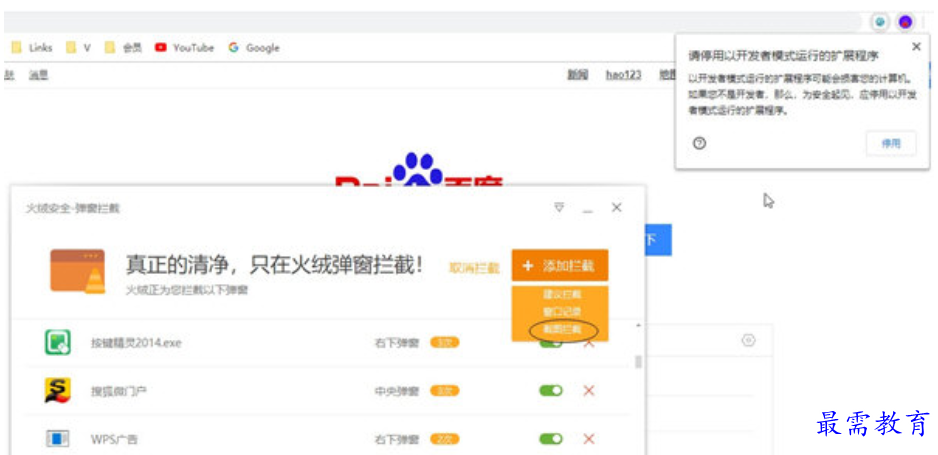Open the 新闻 link on the Baidu page

578,75
